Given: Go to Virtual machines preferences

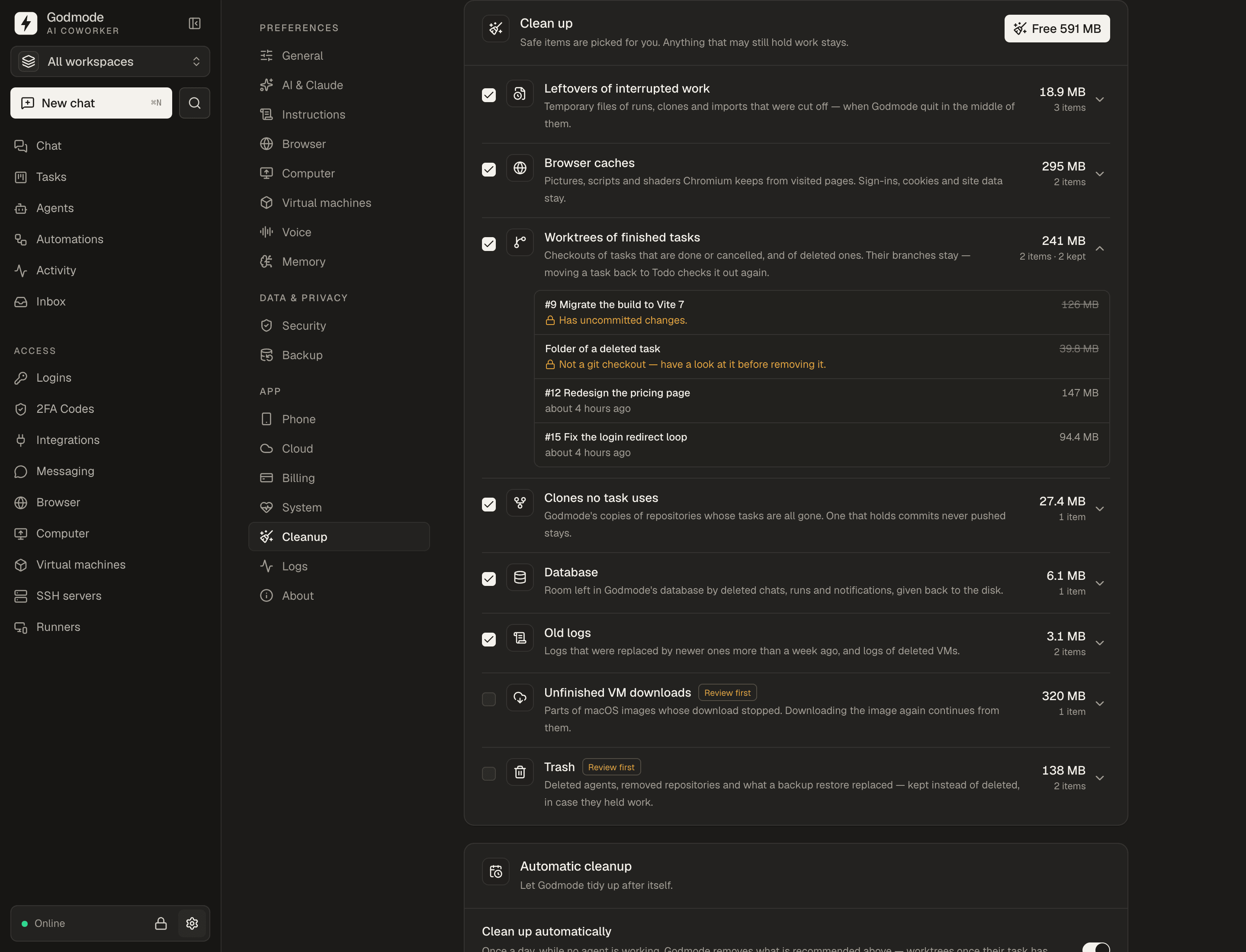Looking at the screenshot, I should pos(339,203).
